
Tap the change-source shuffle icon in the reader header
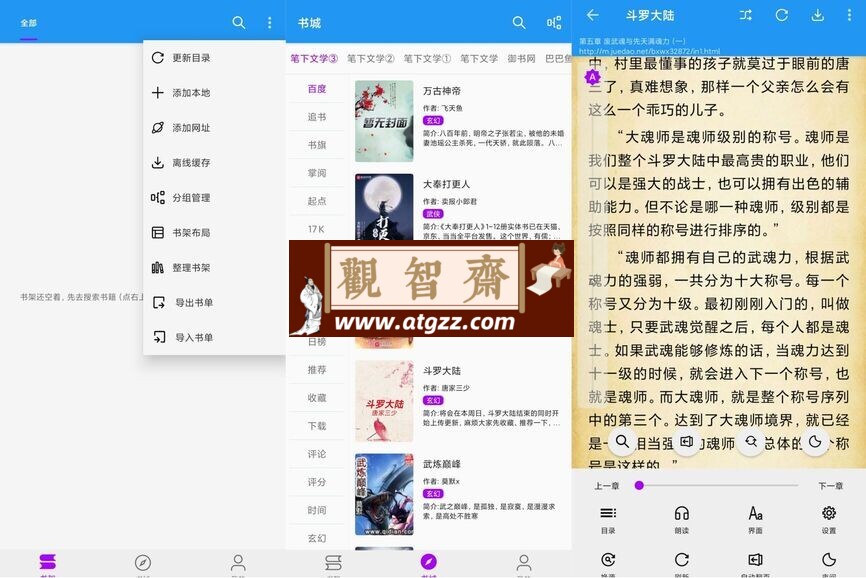point(746,15)
